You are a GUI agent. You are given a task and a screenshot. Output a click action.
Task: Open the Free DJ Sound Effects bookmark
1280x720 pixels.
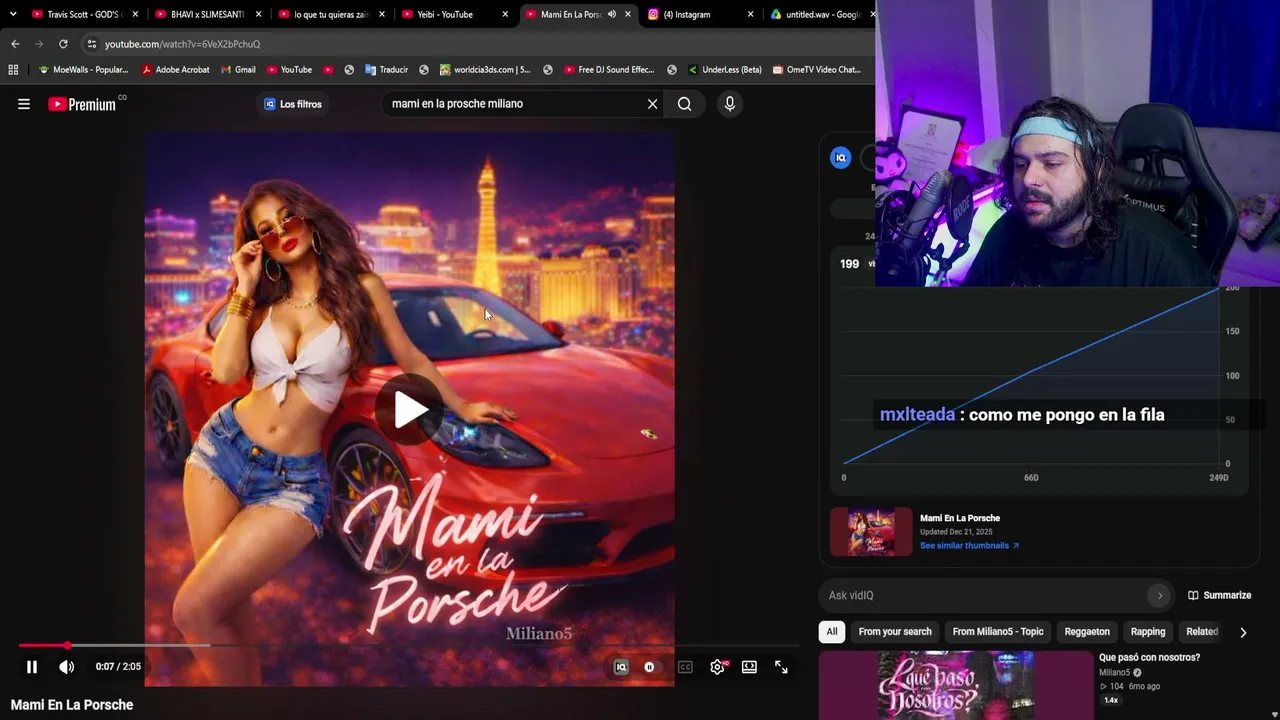609,70
